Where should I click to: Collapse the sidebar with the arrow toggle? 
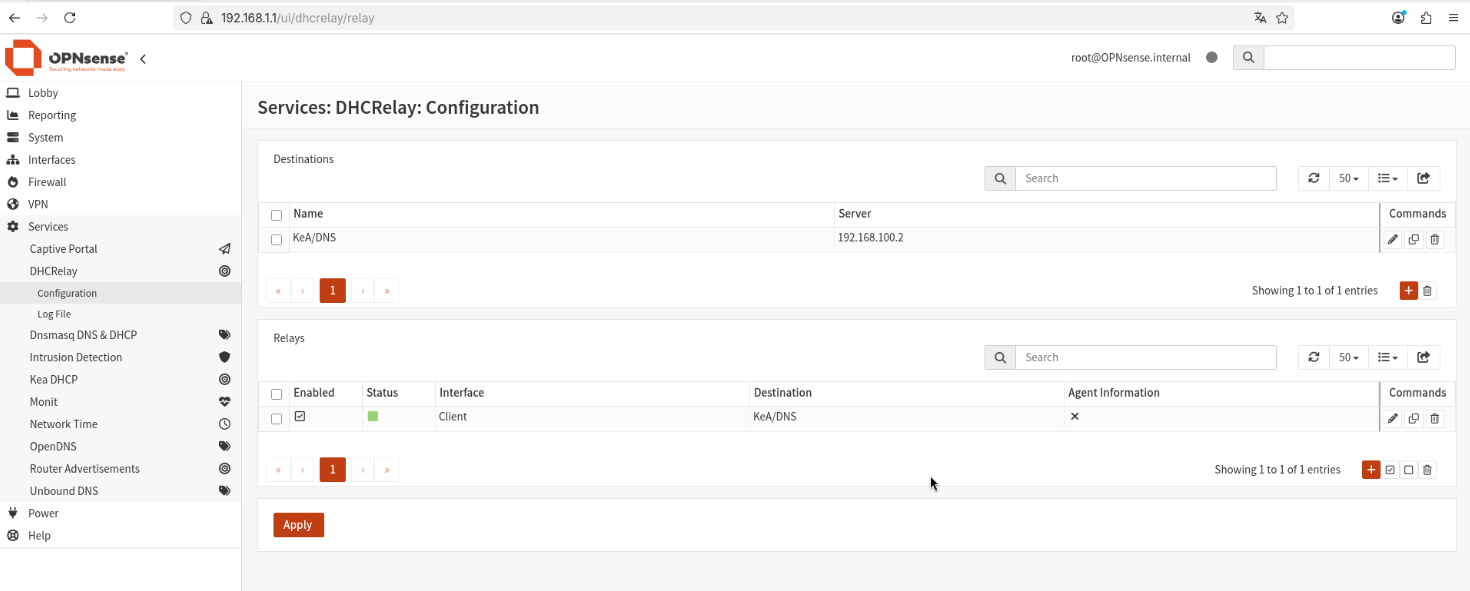[143, 59]
